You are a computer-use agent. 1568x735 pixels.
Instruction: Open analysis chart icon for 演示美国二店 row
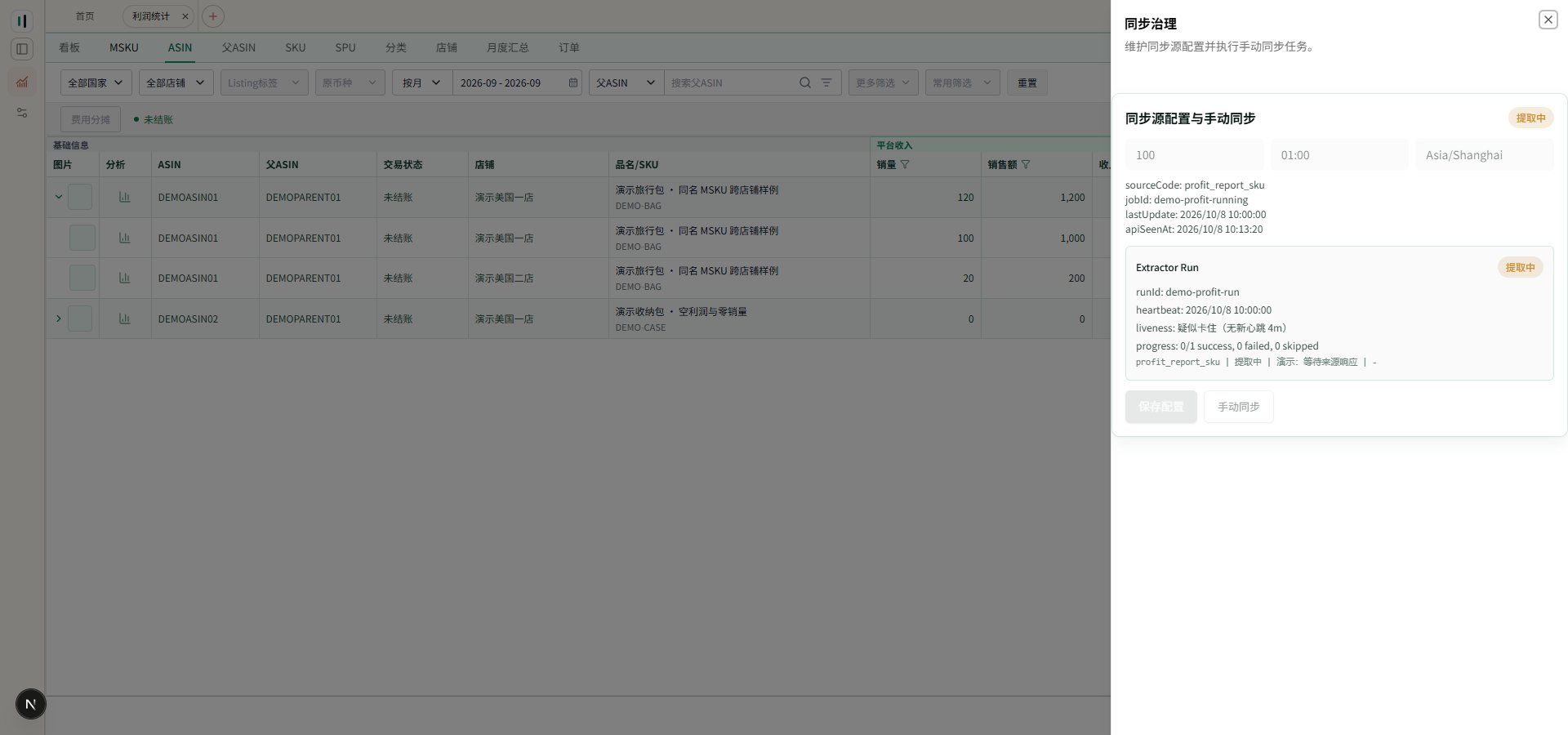pos(125,278)
